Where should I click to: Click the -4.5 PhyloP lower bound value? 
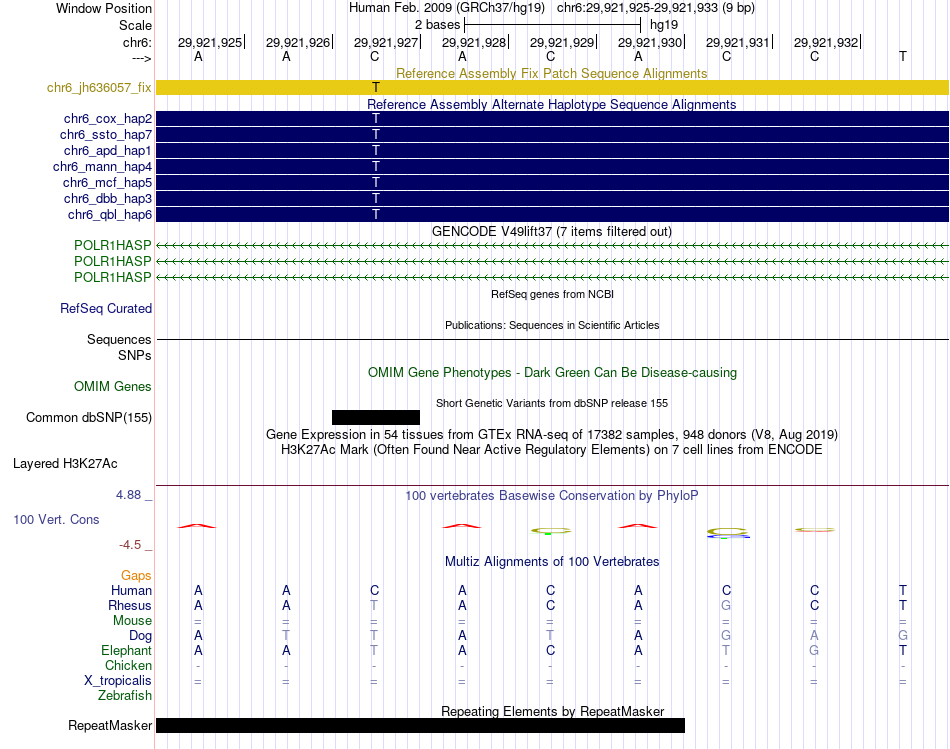click(130, 545)
